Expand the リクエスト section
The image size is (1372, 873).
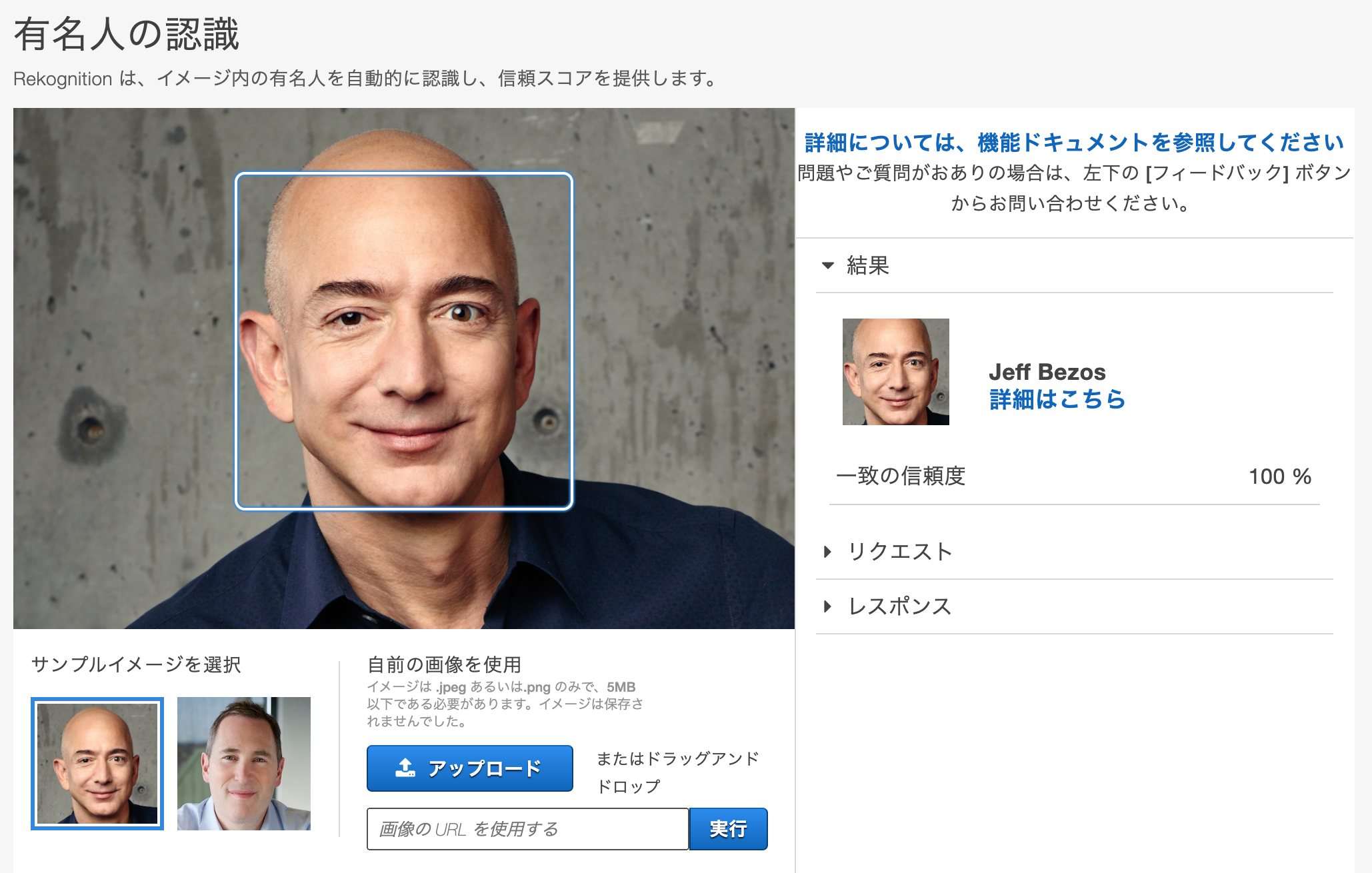point(900,552)
